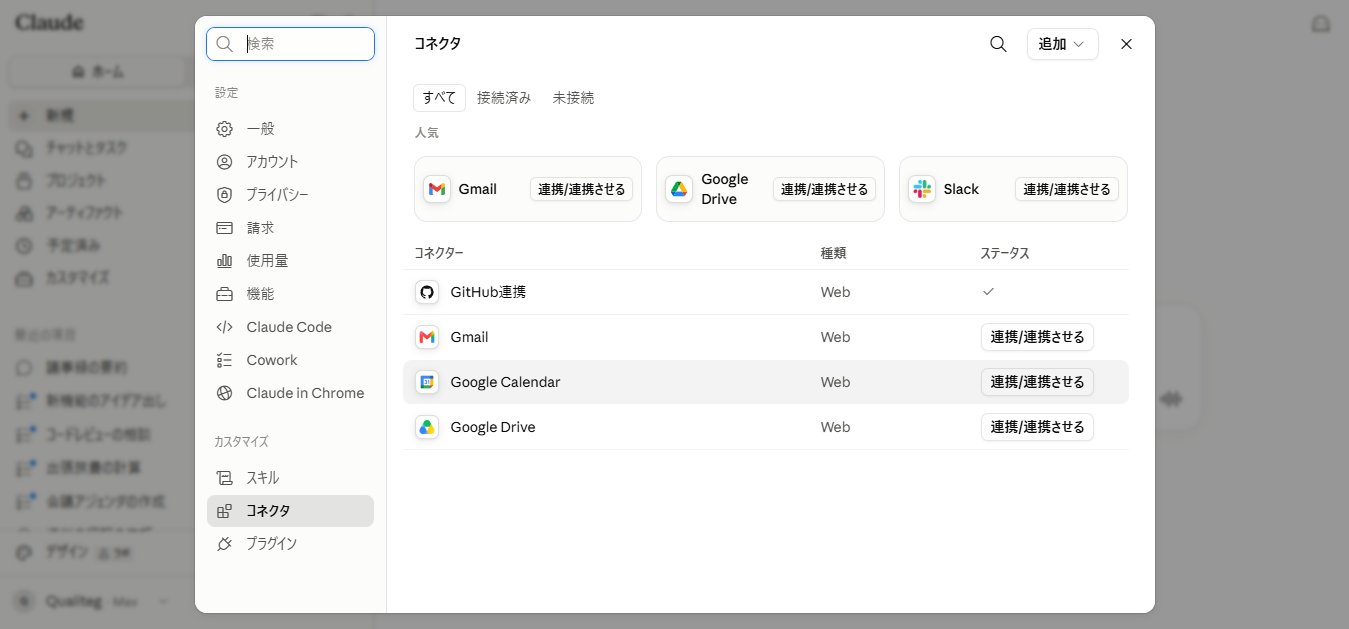Image resolution: width=1349 pixels, height=629 pixels.
Task: Open Claude Code settings
Action: pos(290,327)
